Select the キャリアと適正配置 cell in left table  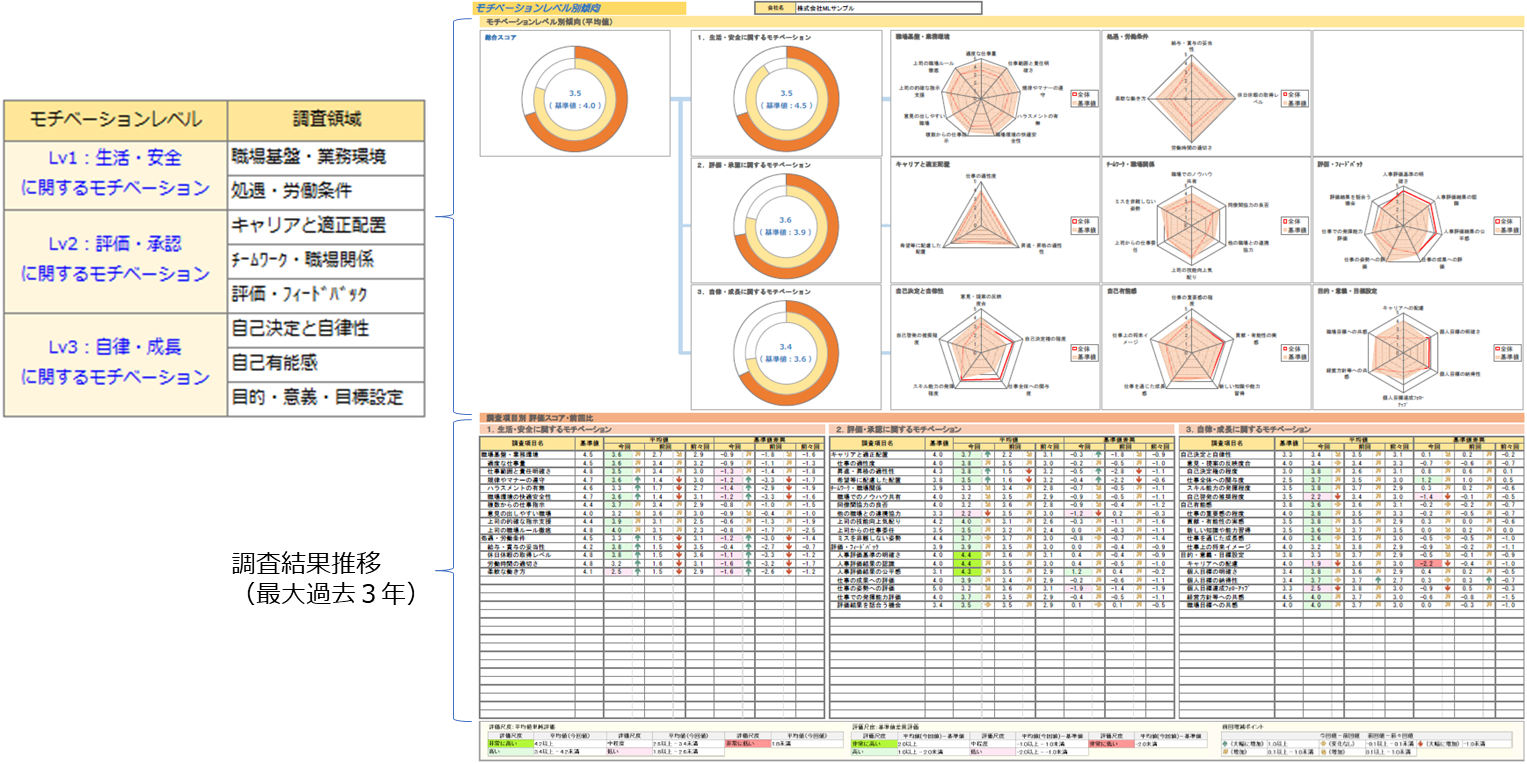(x=328, y=226)
